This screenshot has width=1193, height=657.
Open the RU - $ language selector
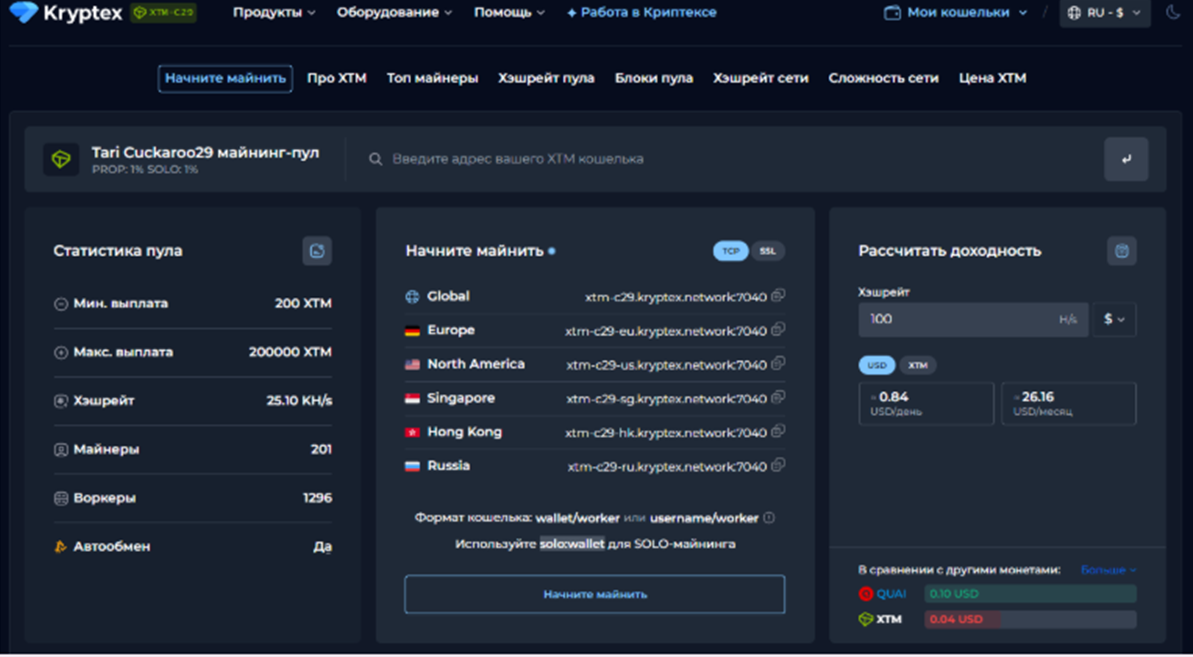(x=1104, y=13)
